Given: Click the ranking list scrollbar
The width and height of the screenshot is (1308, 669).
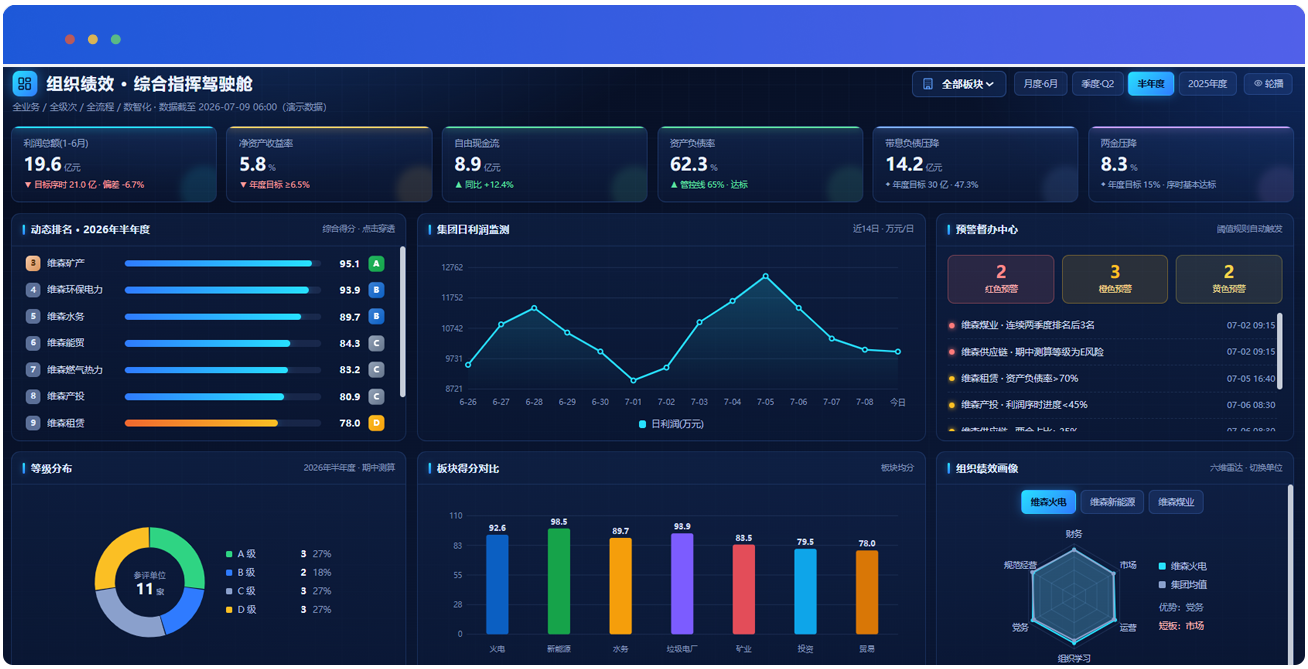Looking at the screenshot, I should 403,322.
